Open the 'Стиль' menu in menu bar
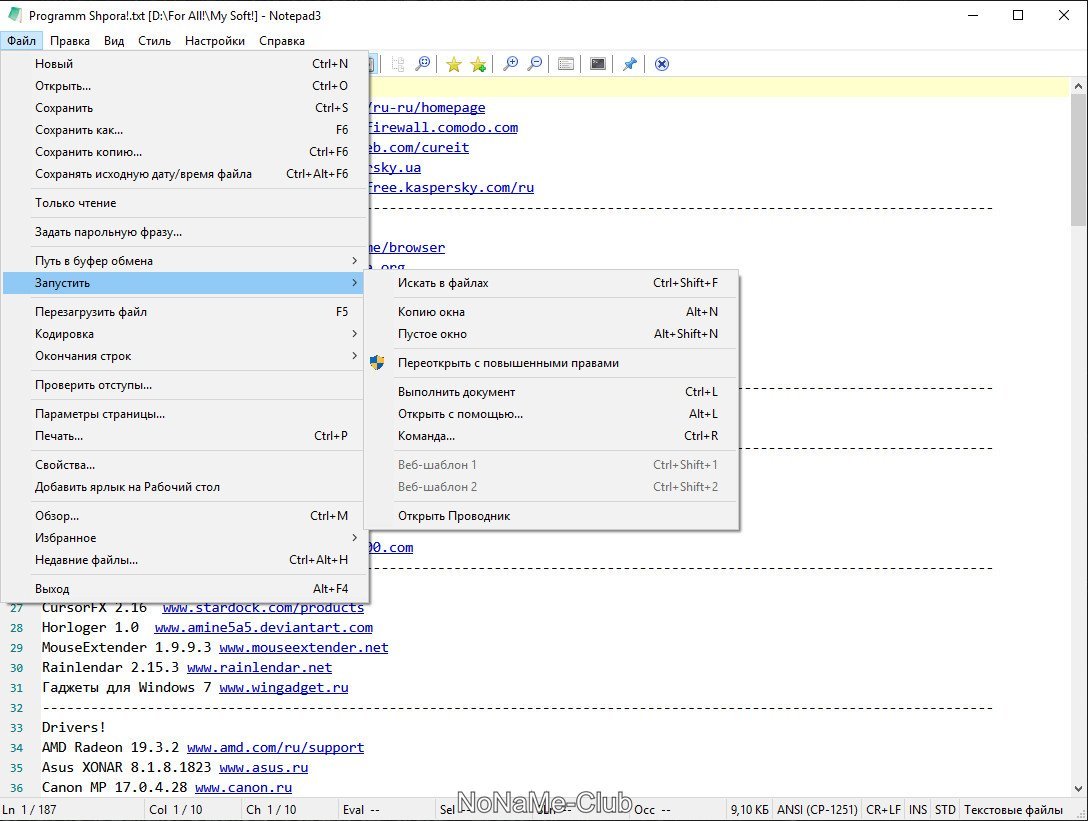 point(154,41)
